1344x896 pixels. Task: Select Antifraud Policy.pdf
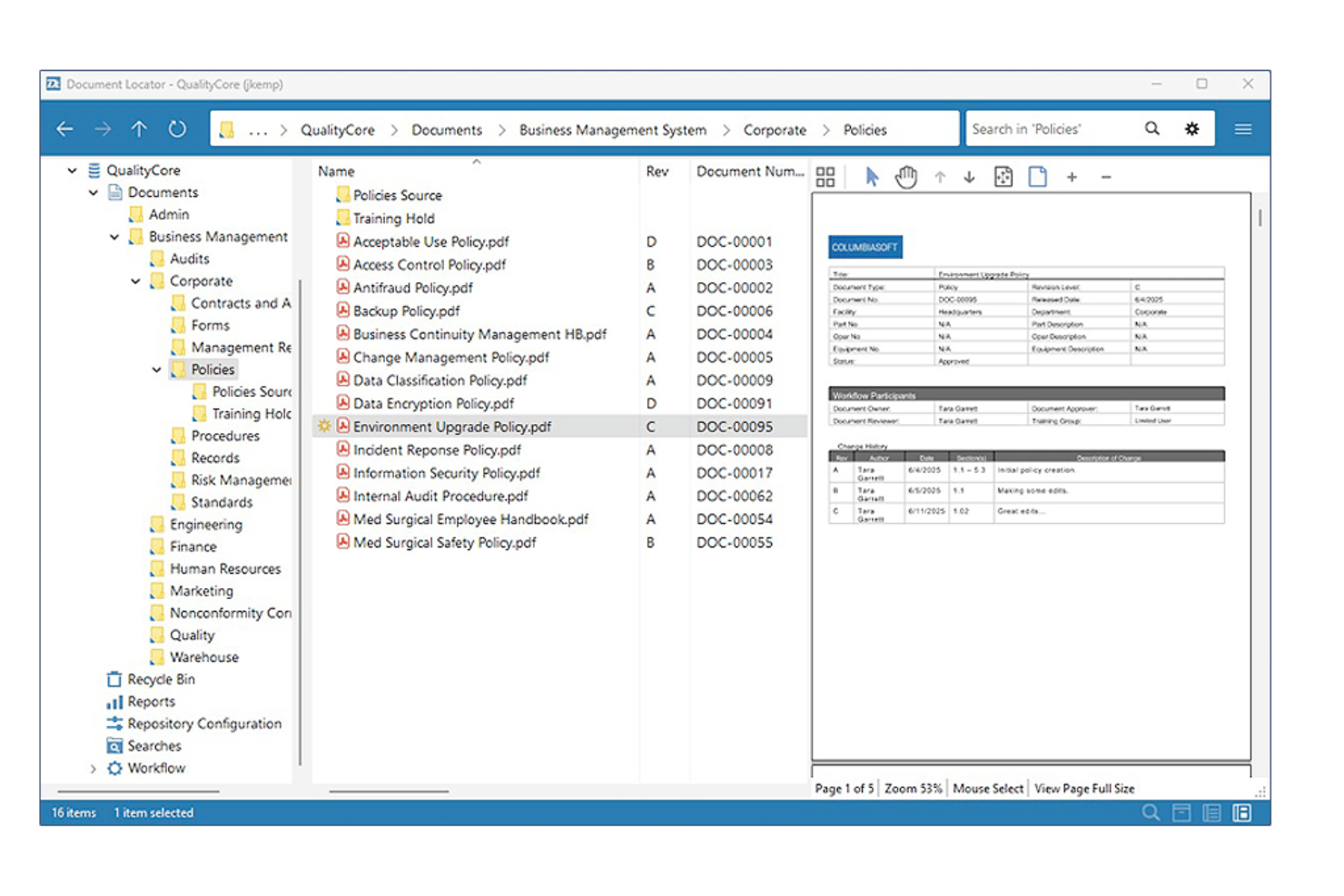413,288
